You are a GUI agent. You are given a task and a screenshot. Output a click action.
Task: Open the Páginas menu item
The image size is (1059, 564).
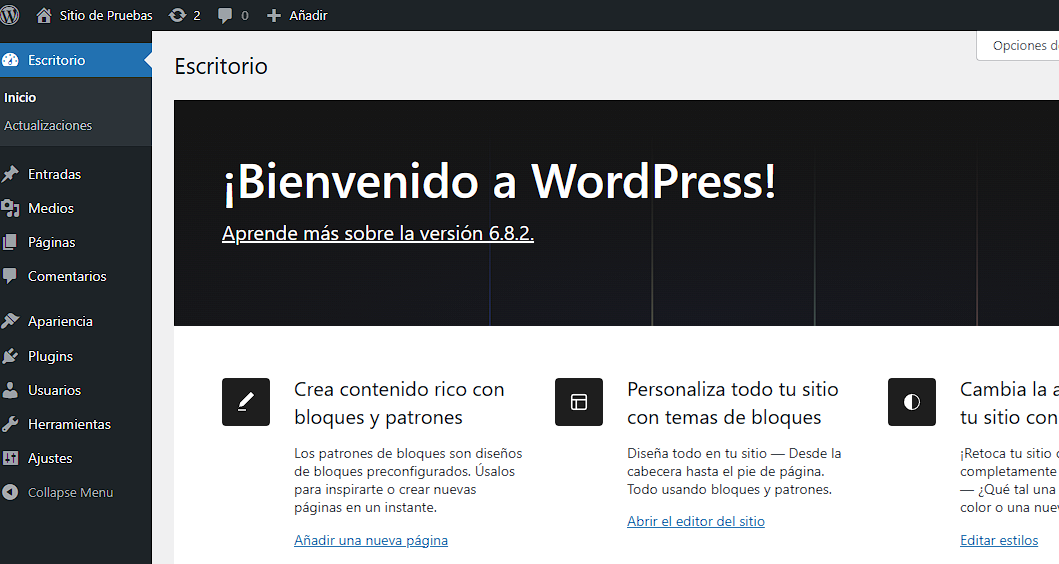[51, 242]
